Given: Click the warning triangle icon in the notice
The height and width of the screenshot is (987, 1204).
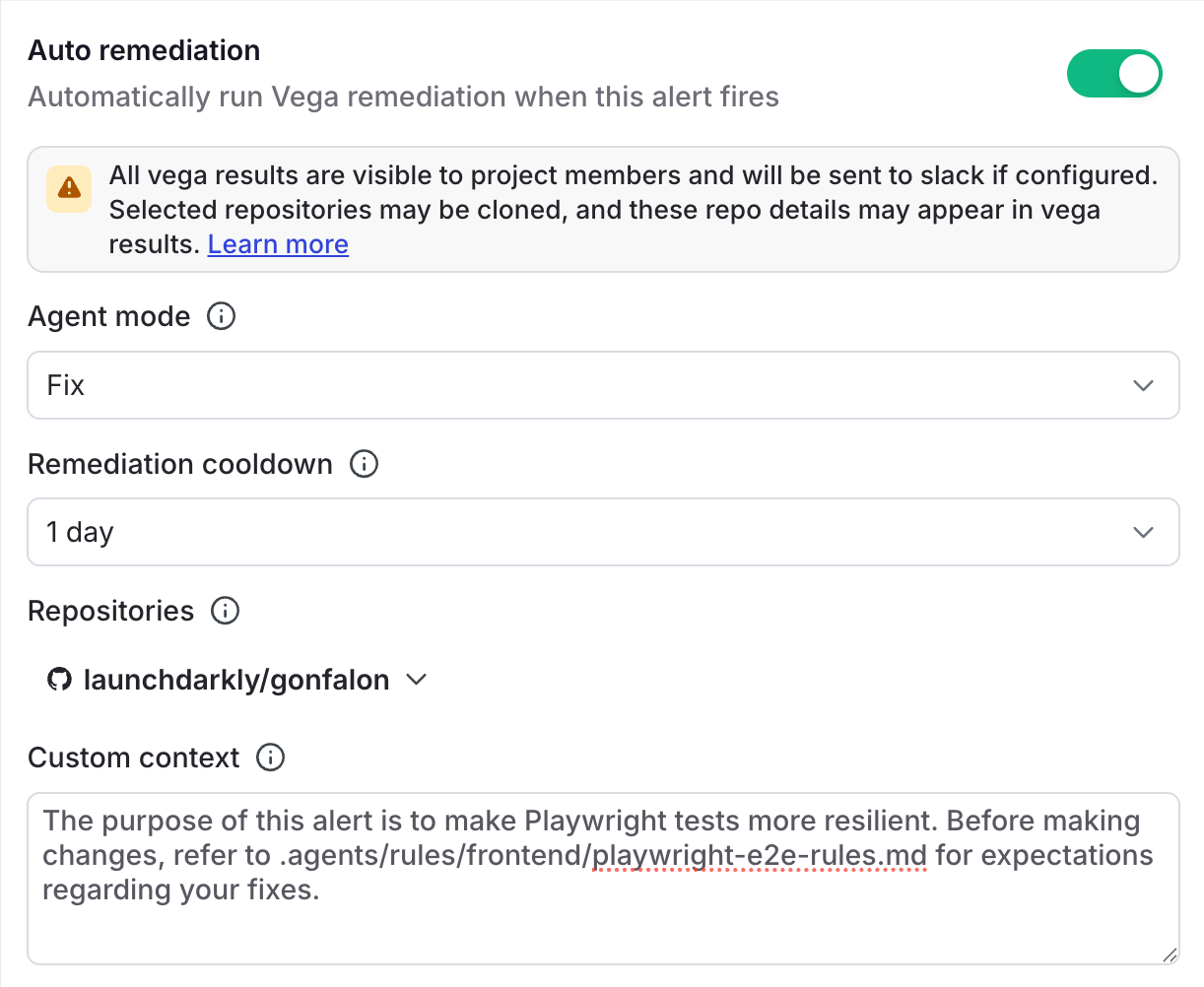Looking at the screenshot, I should pos(67,183).
